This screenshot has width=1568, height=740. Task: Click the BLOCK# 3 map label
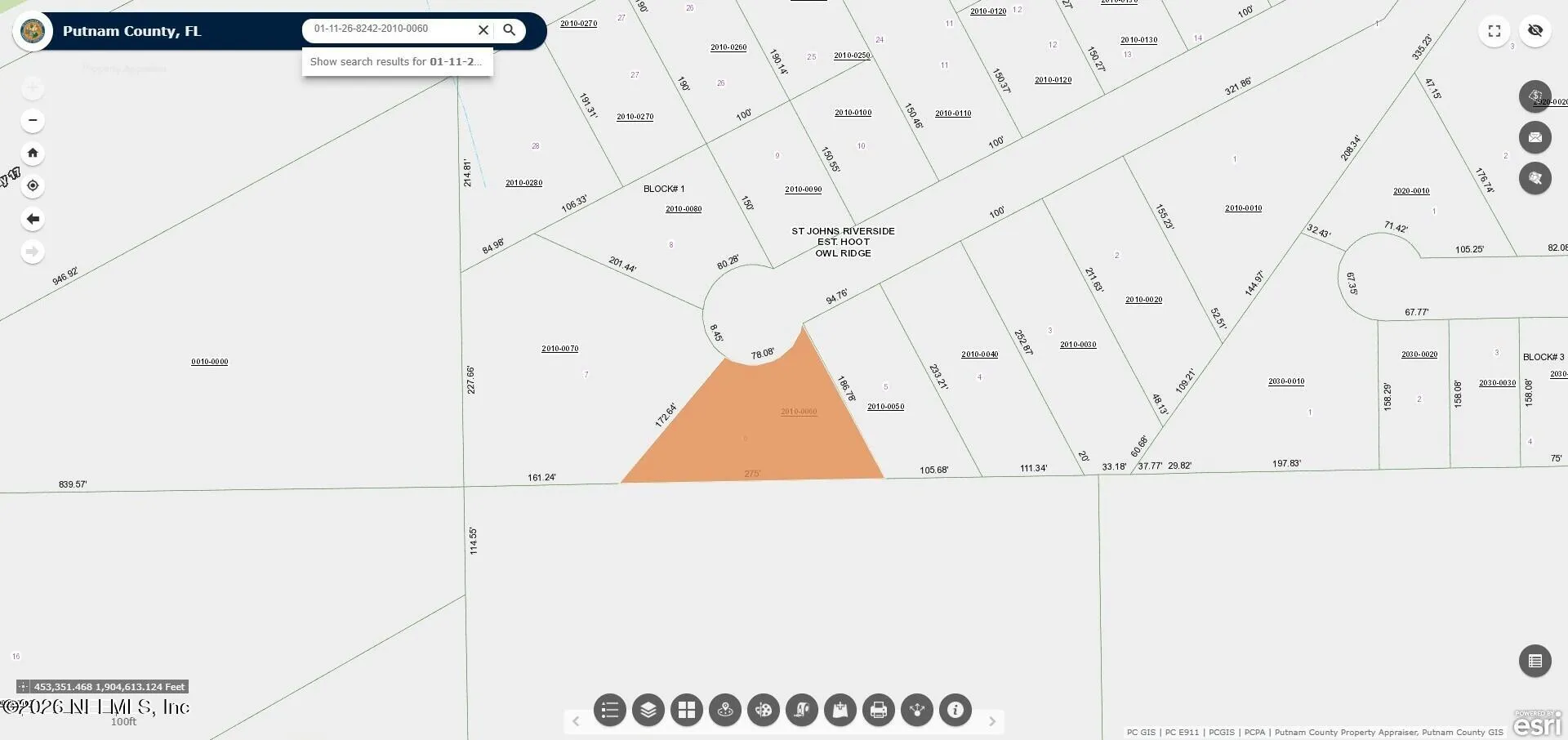(x=1543, y=357)
